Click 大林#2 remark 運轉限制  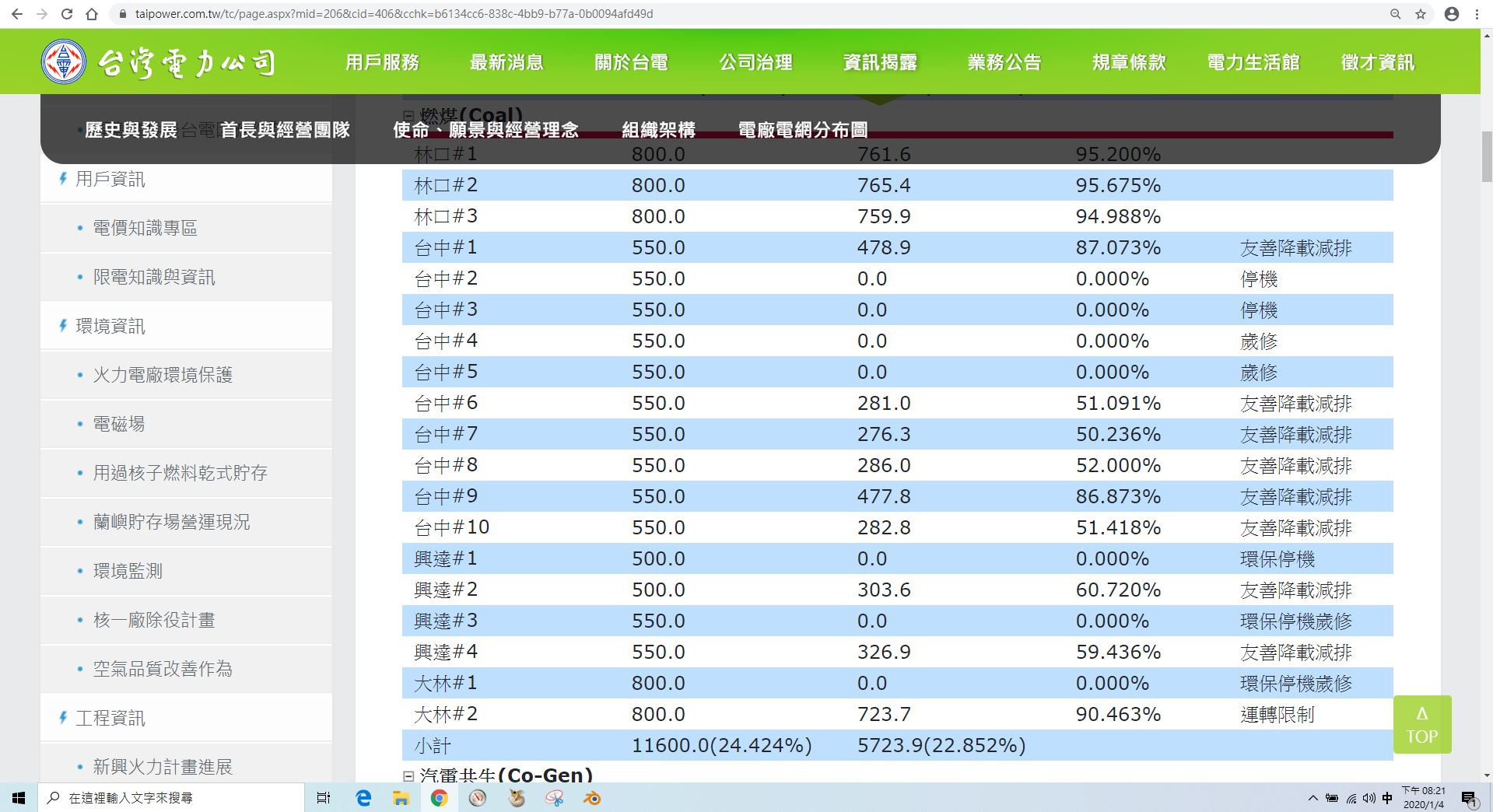(1277, 714)
